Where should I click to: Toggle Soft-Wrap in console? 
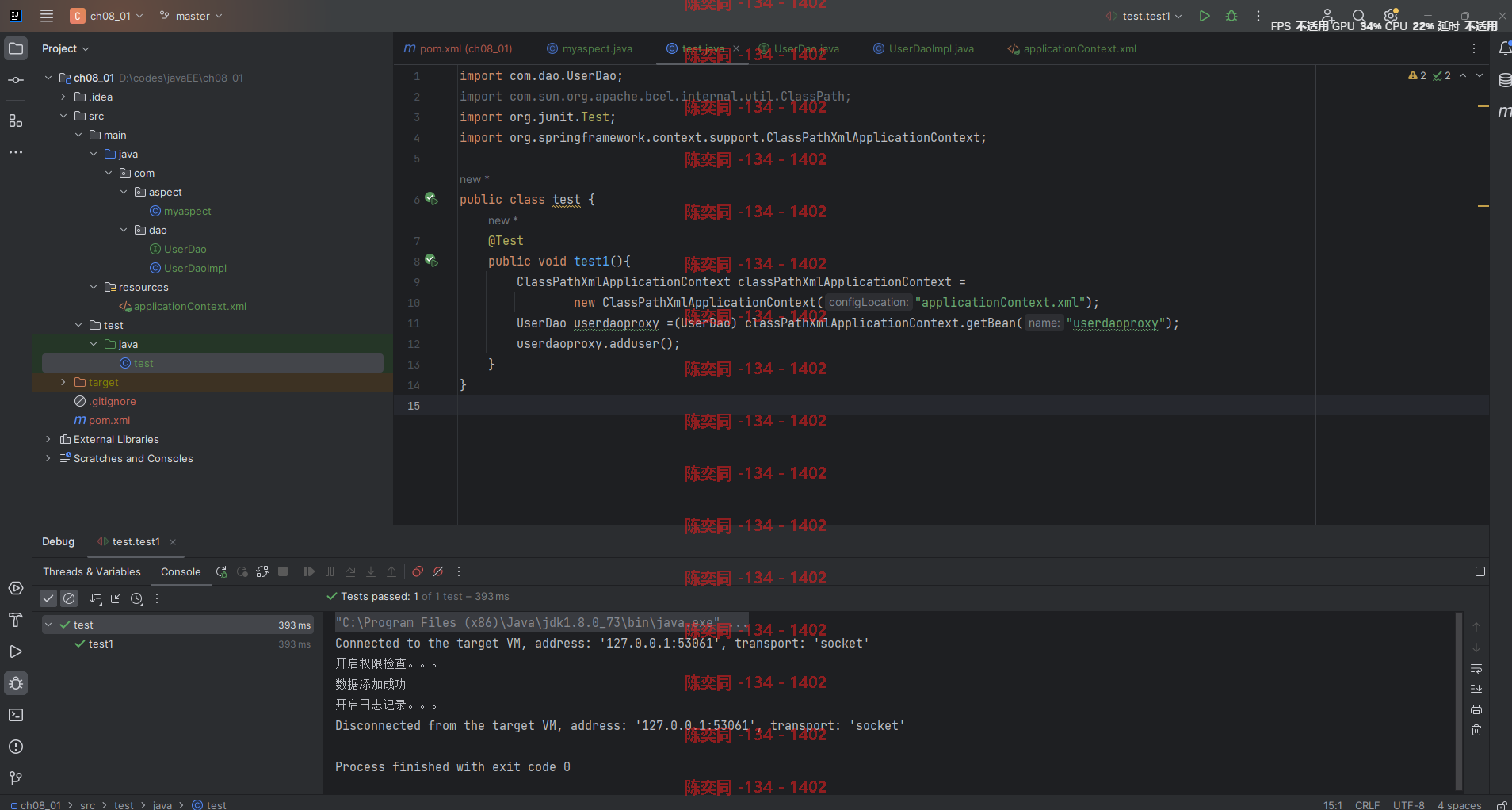coord(1476,668)
